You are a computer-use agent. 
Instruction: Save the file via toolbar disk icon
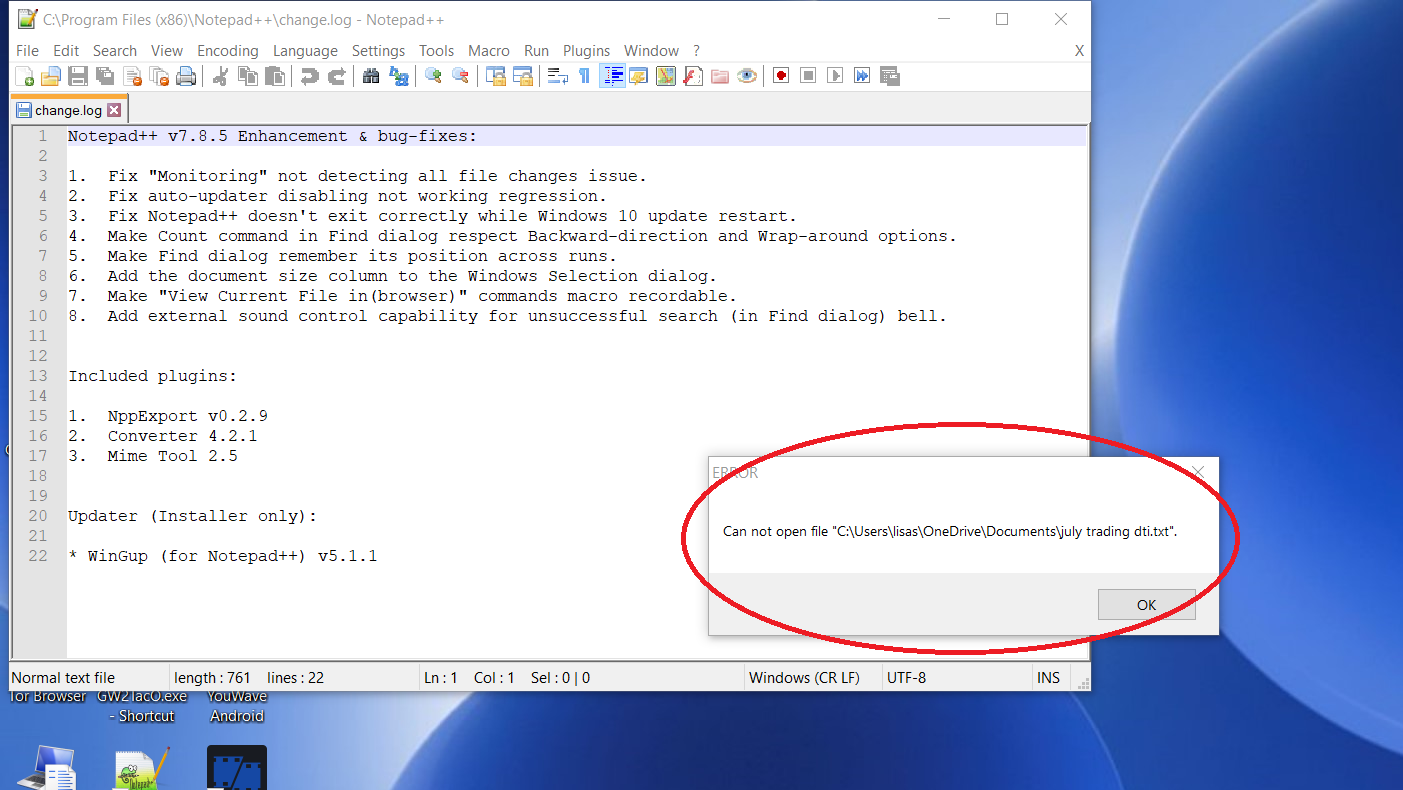(78, 76)
